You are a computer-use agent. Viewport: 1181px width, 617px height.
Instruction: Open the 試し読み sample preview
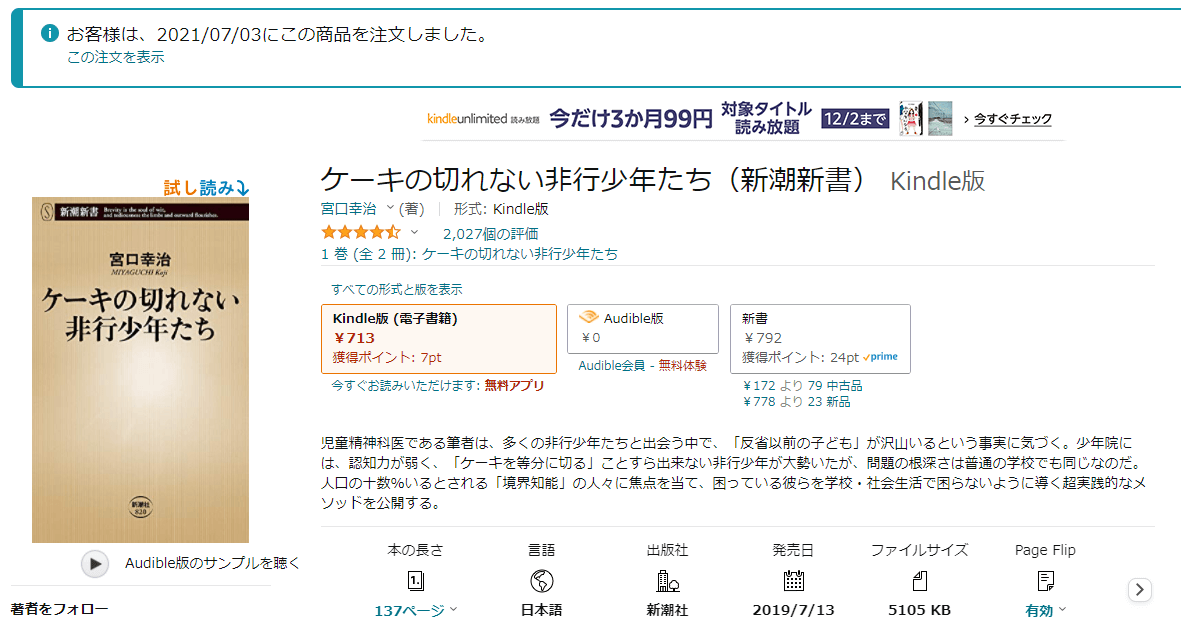pos(206,187)
